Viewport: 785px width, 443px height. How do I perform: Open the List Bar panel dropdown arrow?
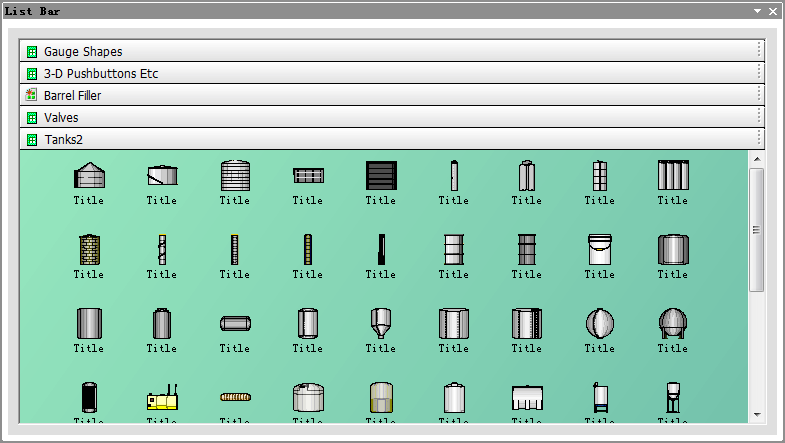coord(759,11)
